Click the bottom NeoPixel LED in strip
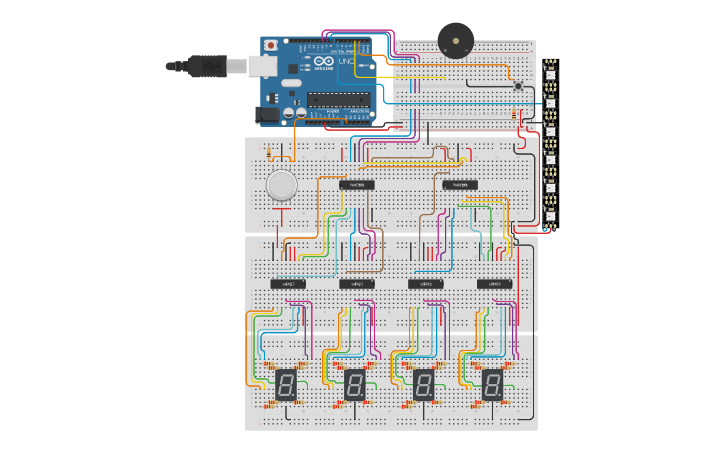The image size is (725, 453). tap(550, 214)
